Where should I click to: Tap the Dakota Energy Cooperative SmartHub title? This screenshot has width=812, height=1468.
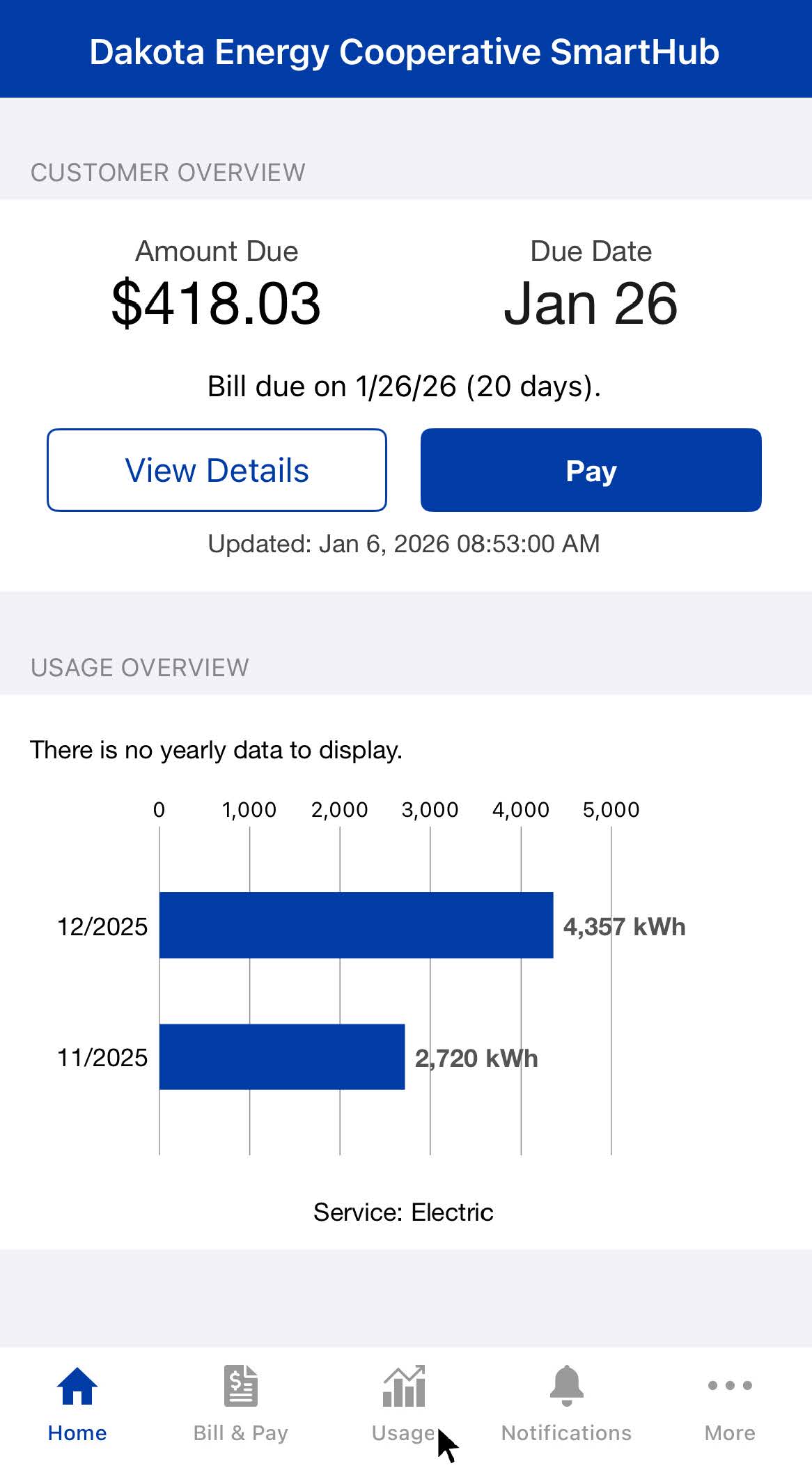pyautogui.click(x=405, y=52)
